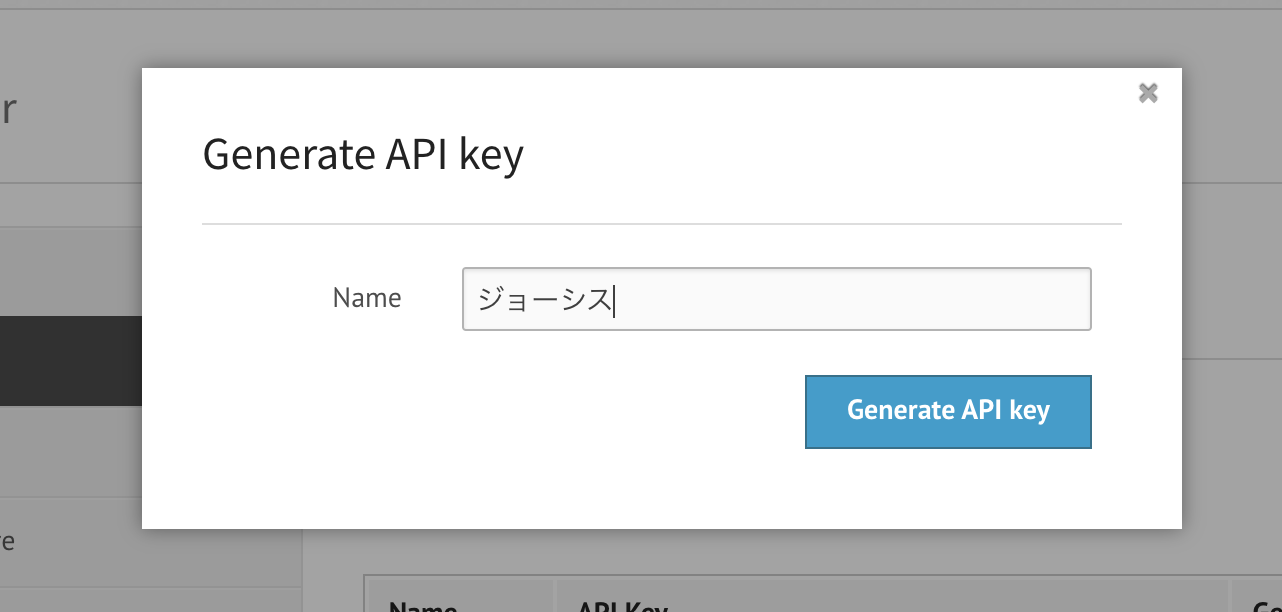Click the light gray sidebar item above the dark one
Viewport: 1282px width, 612px height.
click(x=70, y=271)
